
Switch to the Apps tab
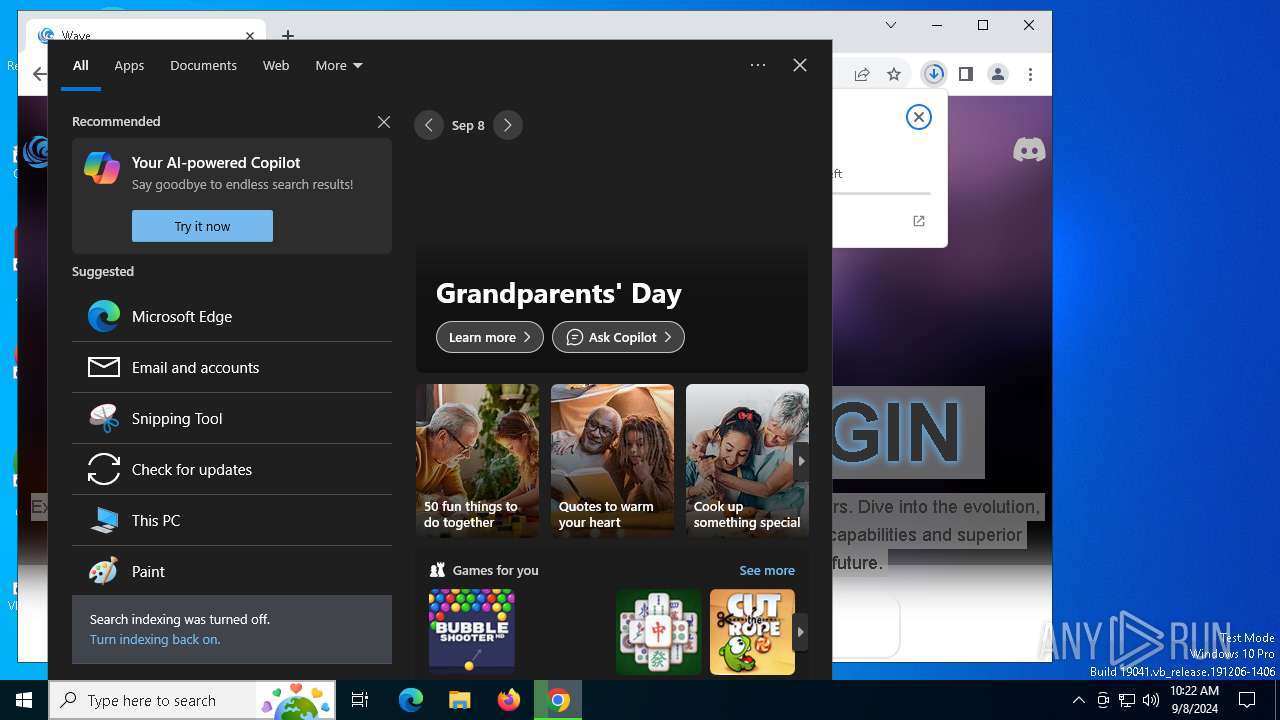(x=129, y=65)
